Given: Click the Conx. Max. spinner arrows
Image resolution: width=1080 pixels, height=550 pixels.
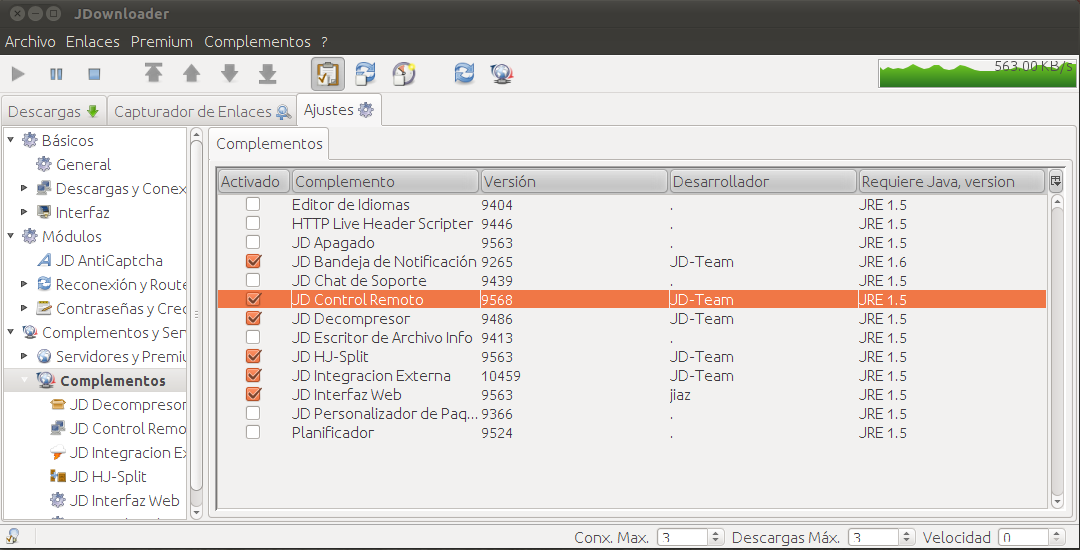Looking at the screenshot, I should pos(716,538).
